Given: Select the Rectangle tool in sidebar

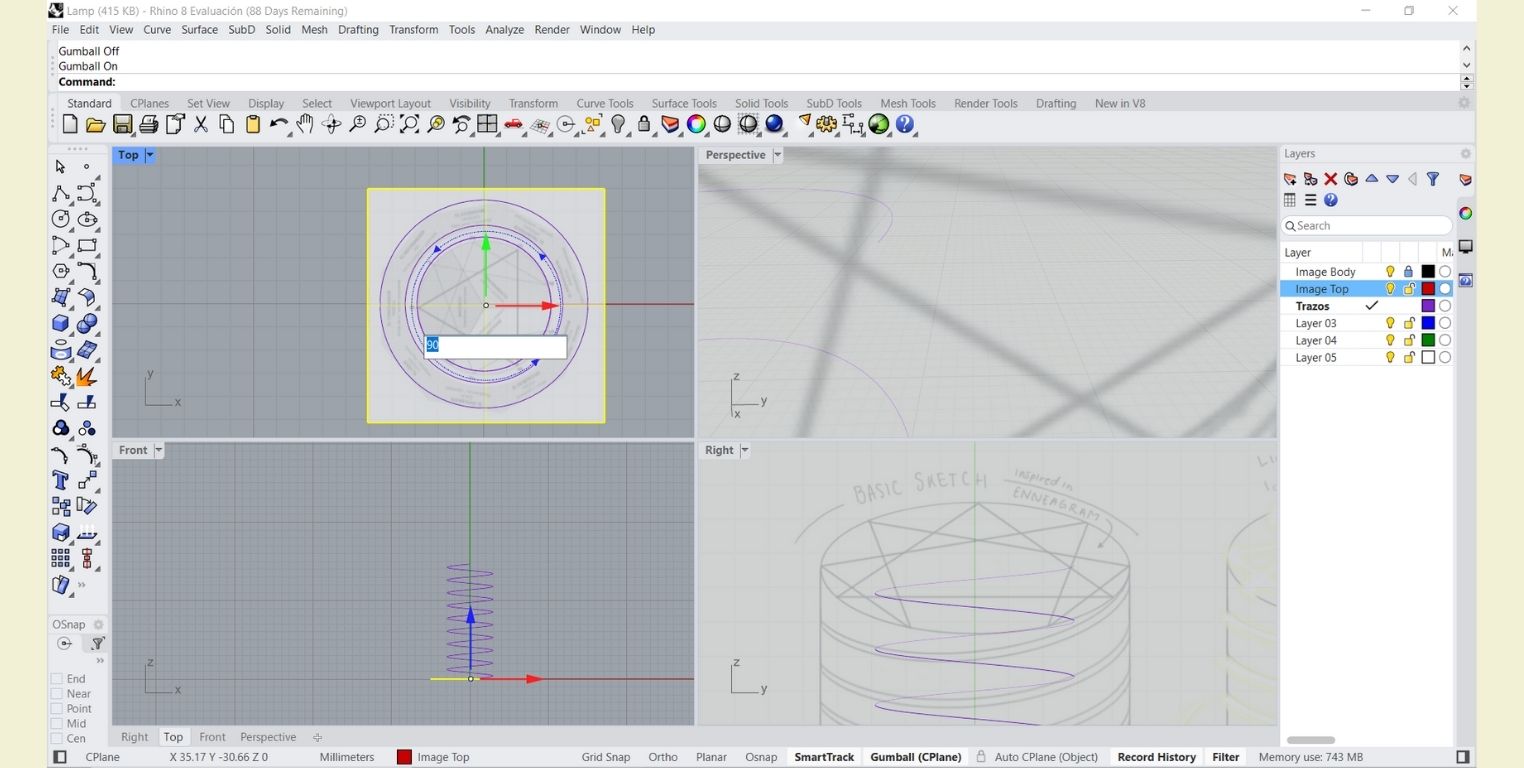Looking at the screenshot, I should point(87,245).
